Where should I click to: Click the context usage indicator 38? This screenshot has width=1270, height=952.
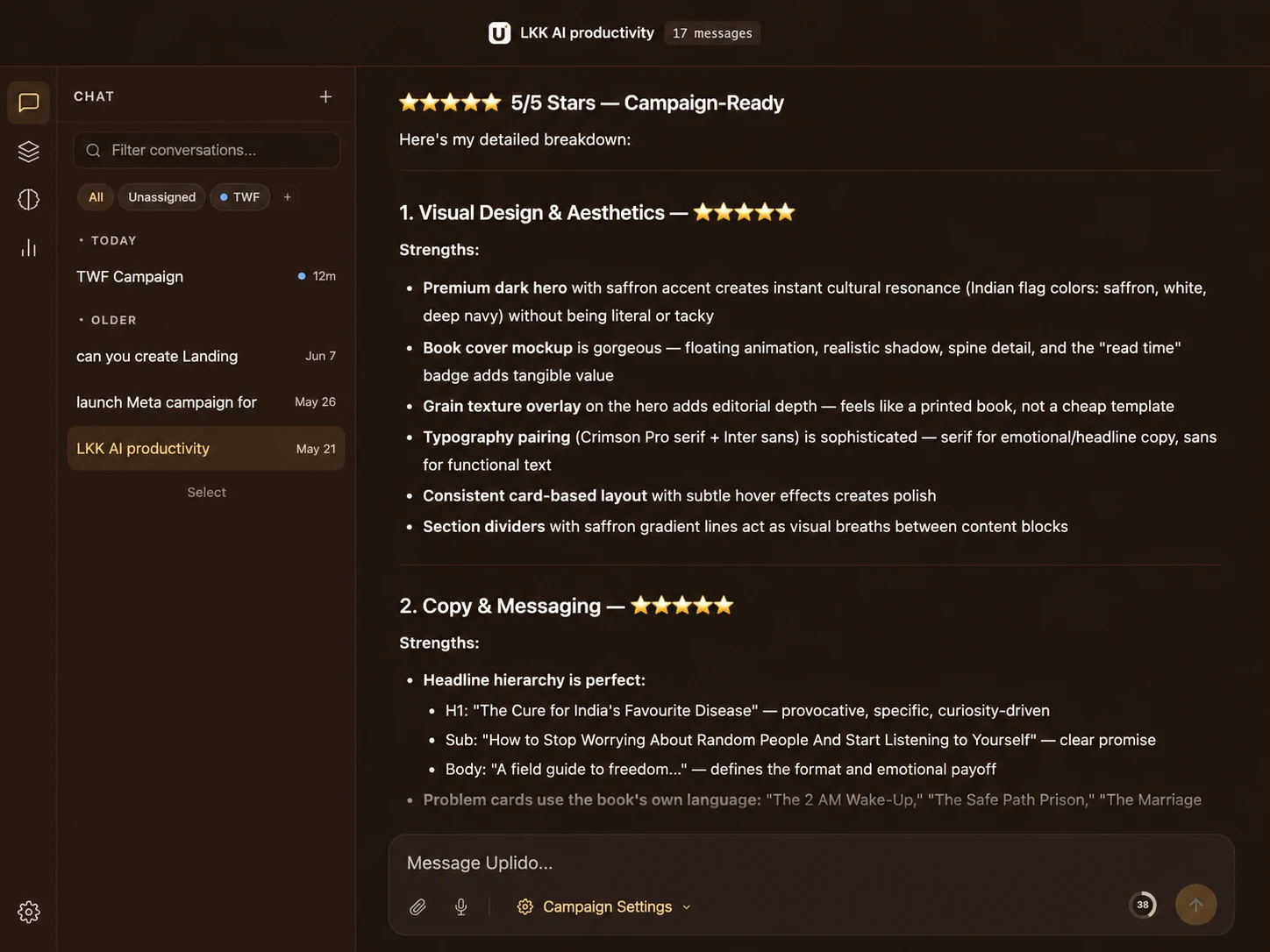(1143, 905)
